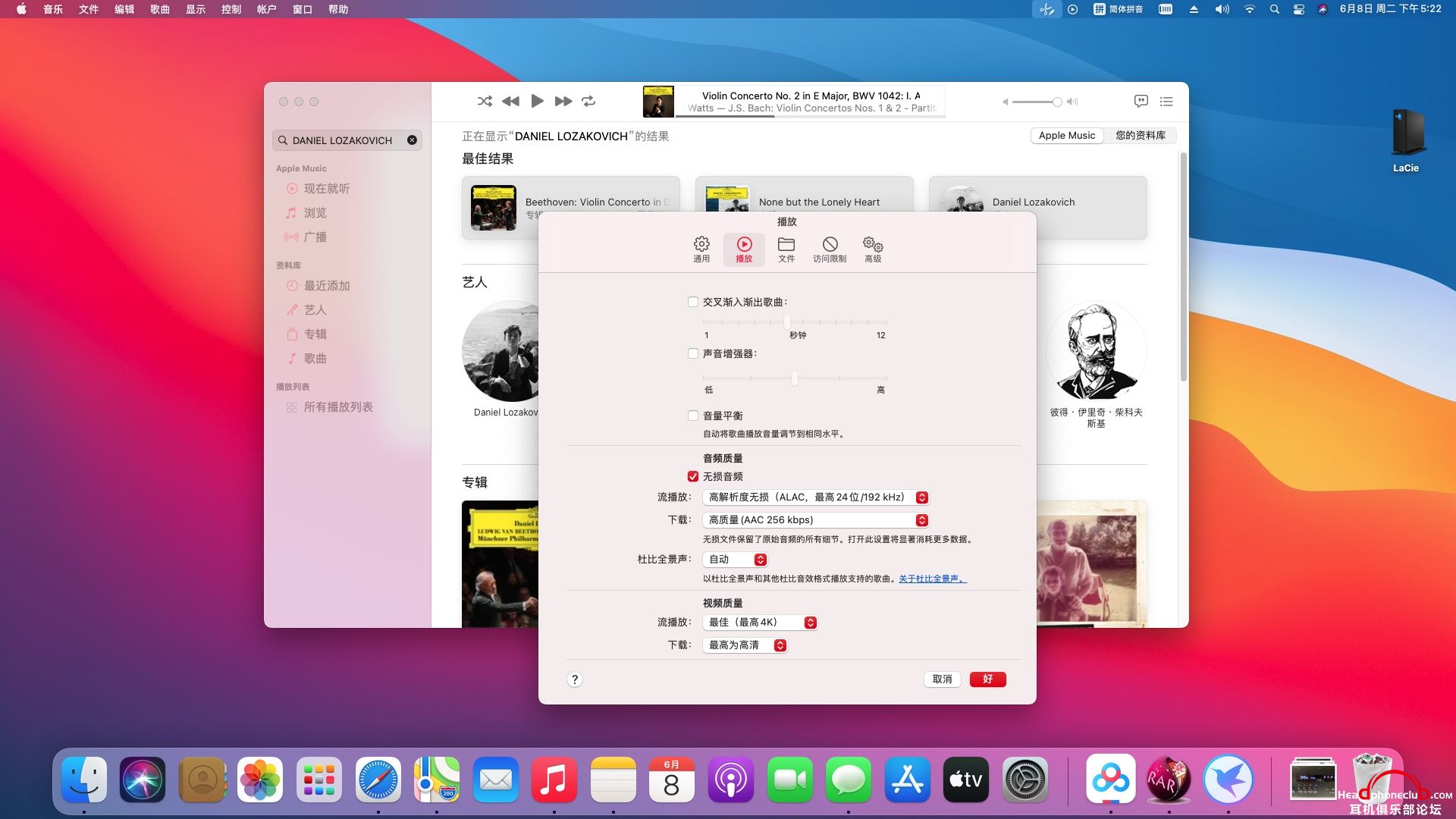Open the Daniel Lozakovich top result card
The height and width of the screenshot is (819, 1456).
[x=1037, y=208]
